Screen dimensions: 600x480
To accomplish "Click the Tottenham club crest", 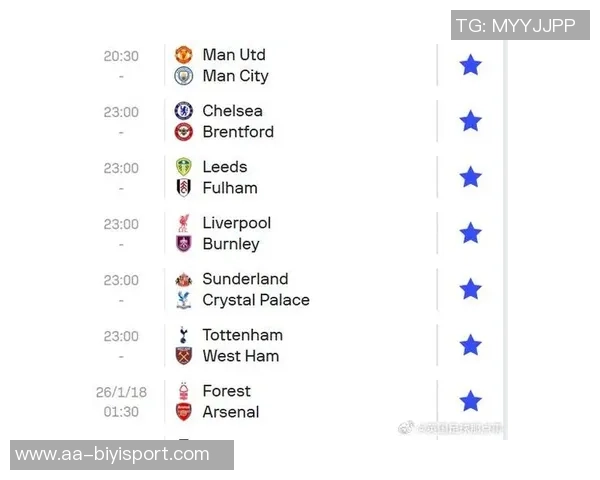I will point(184,335).
